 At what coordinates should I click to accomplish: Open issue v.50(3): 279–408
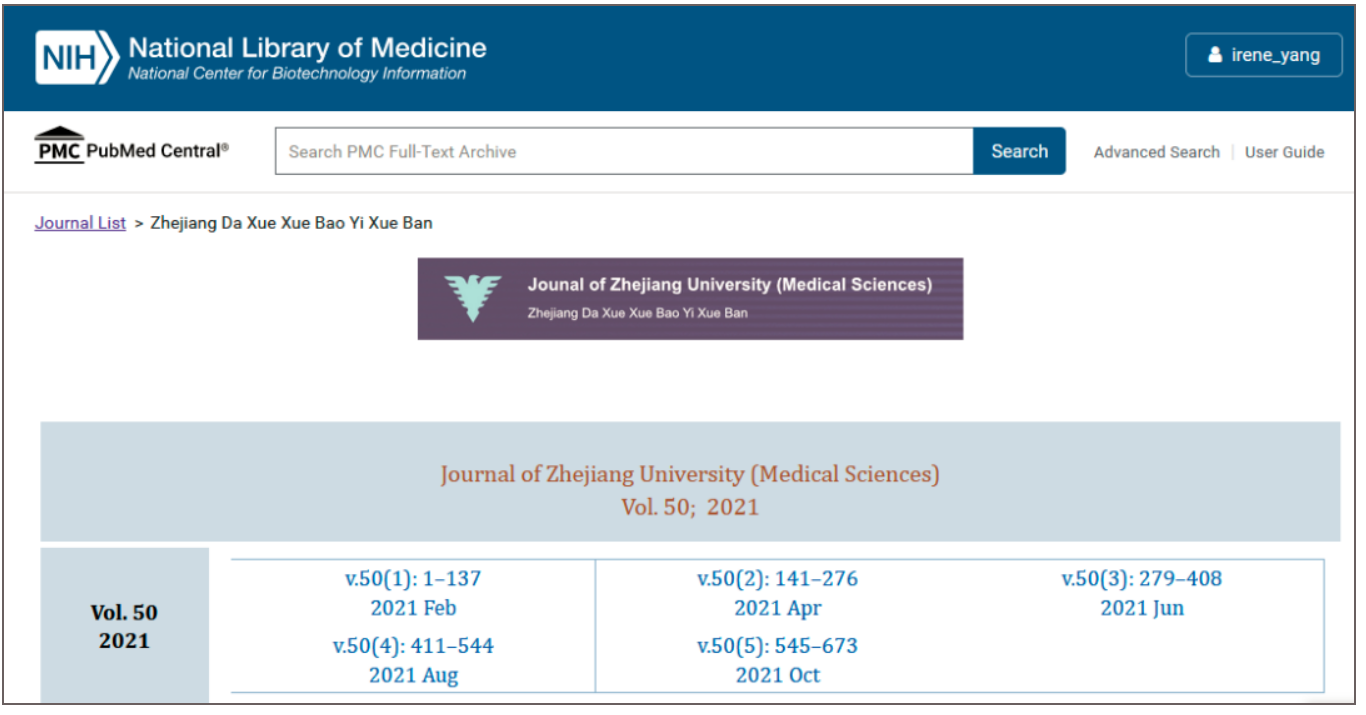coord(1141,579)
